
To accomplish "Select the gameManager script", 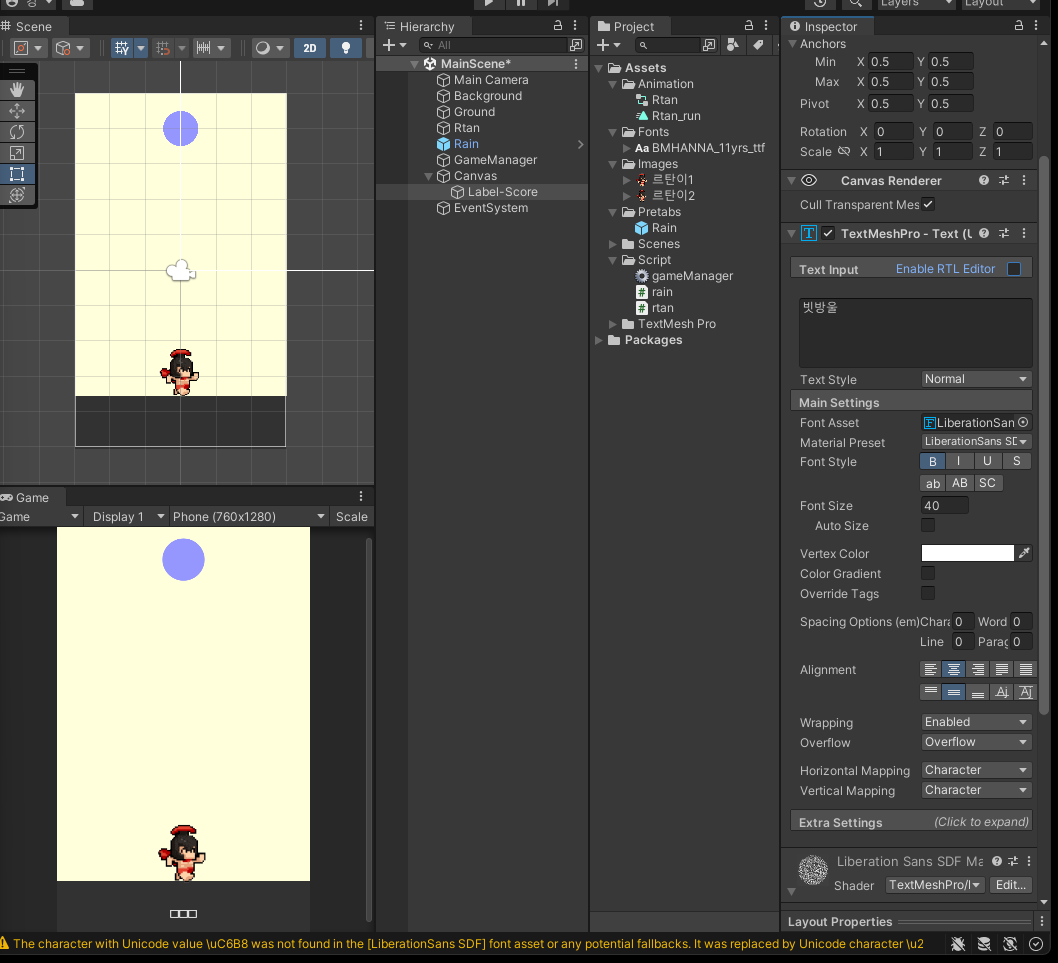I will click(692, 276).
